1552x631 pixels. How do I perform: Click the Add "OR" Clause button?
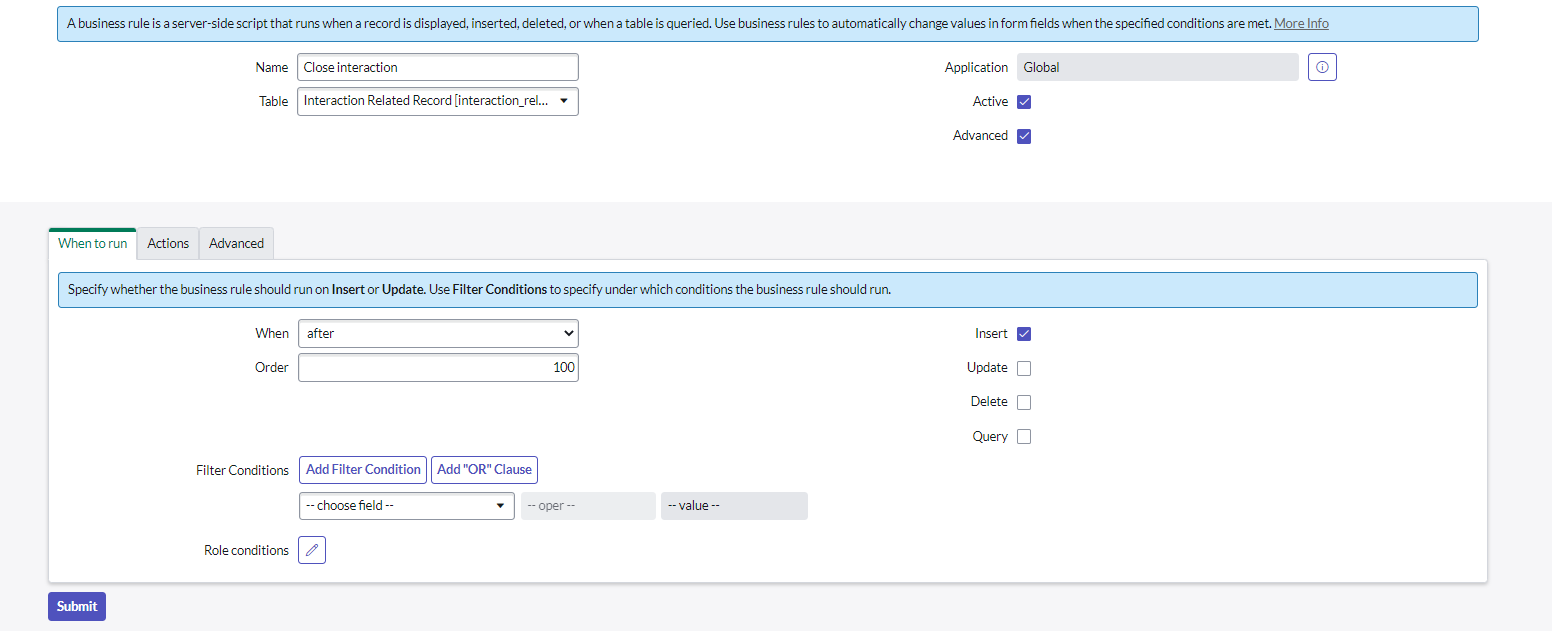[x=484, y=470]
